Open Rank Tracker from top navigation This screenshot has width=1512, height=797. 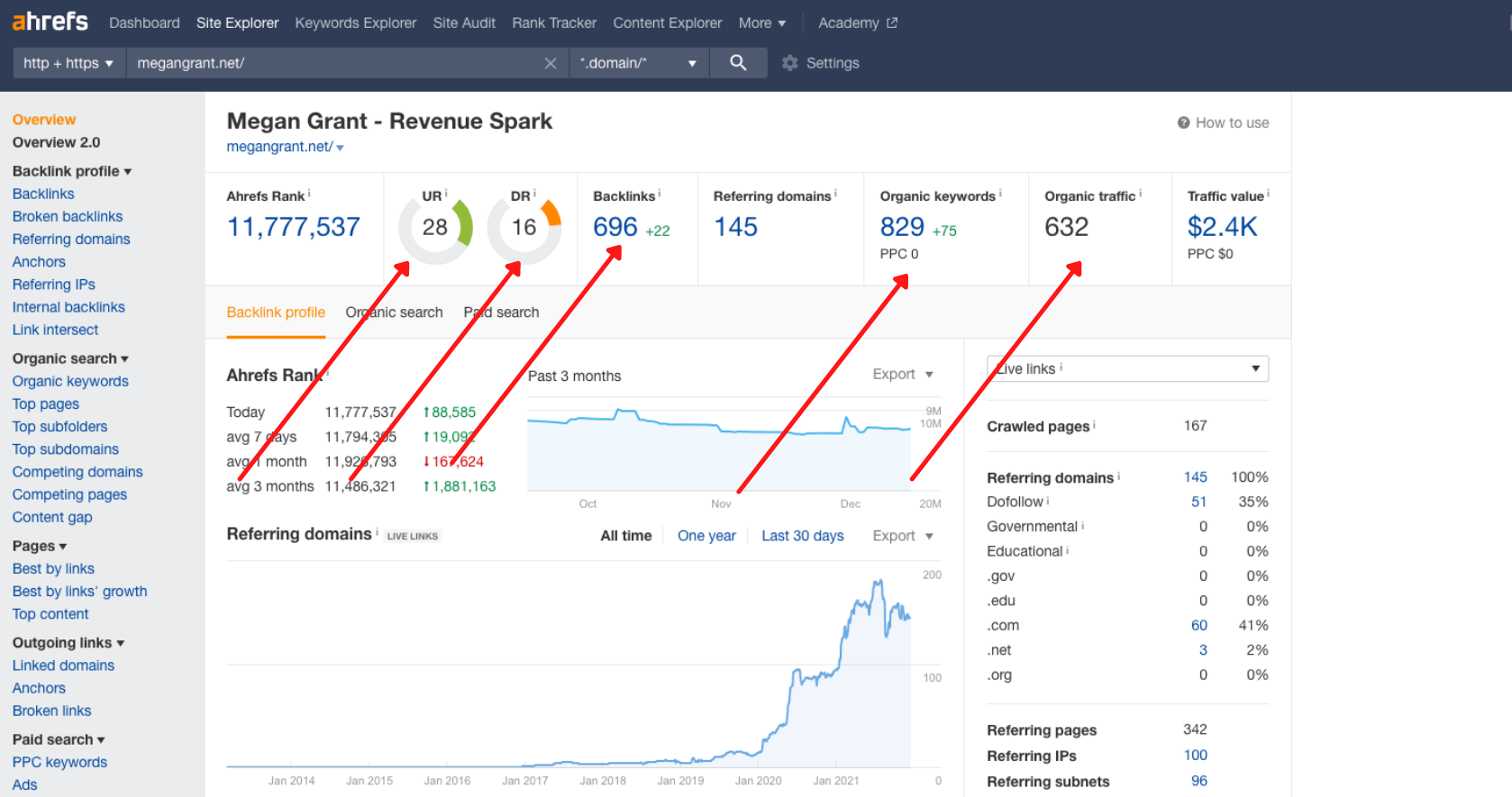tap(554, 23)
